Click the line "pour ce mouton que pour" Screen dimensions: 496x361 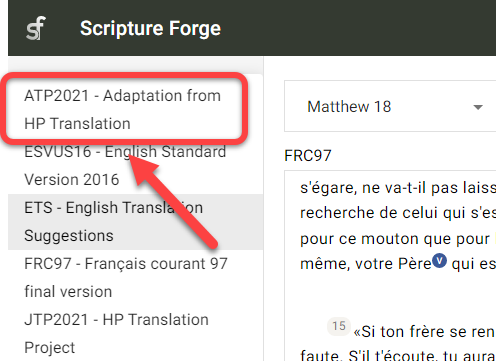click(x=395, y=239)
